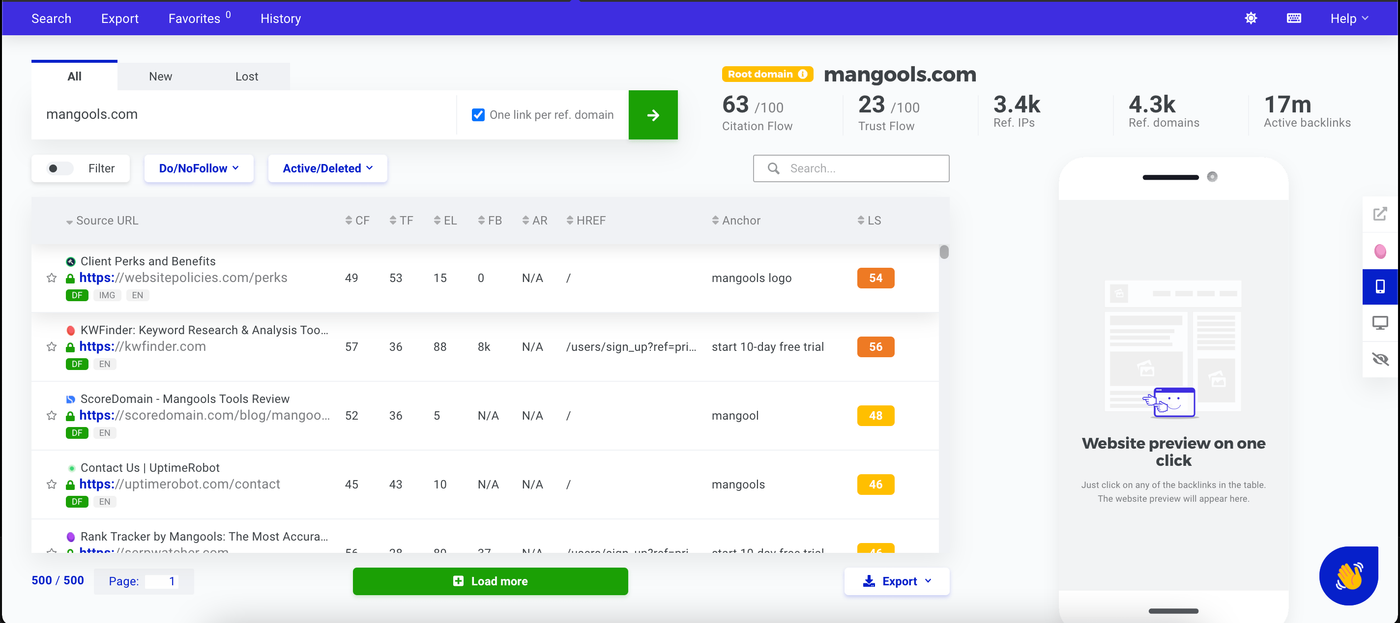Image resolution: width=1400 pixels, height=623 pixels.
Task: Sort by LS column header
Action: [869, 220]
